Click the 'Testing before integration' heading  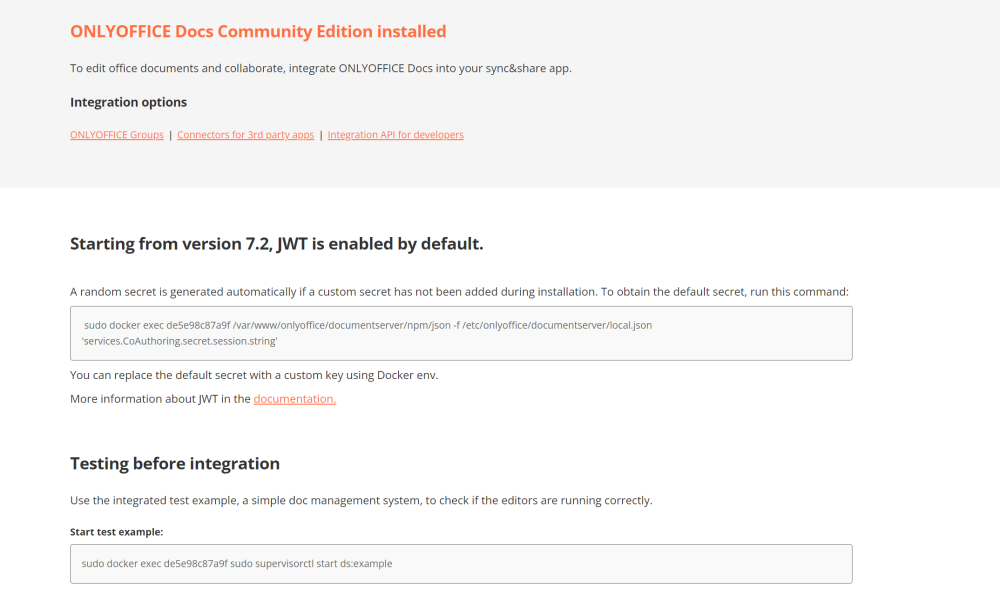point(175,463)
